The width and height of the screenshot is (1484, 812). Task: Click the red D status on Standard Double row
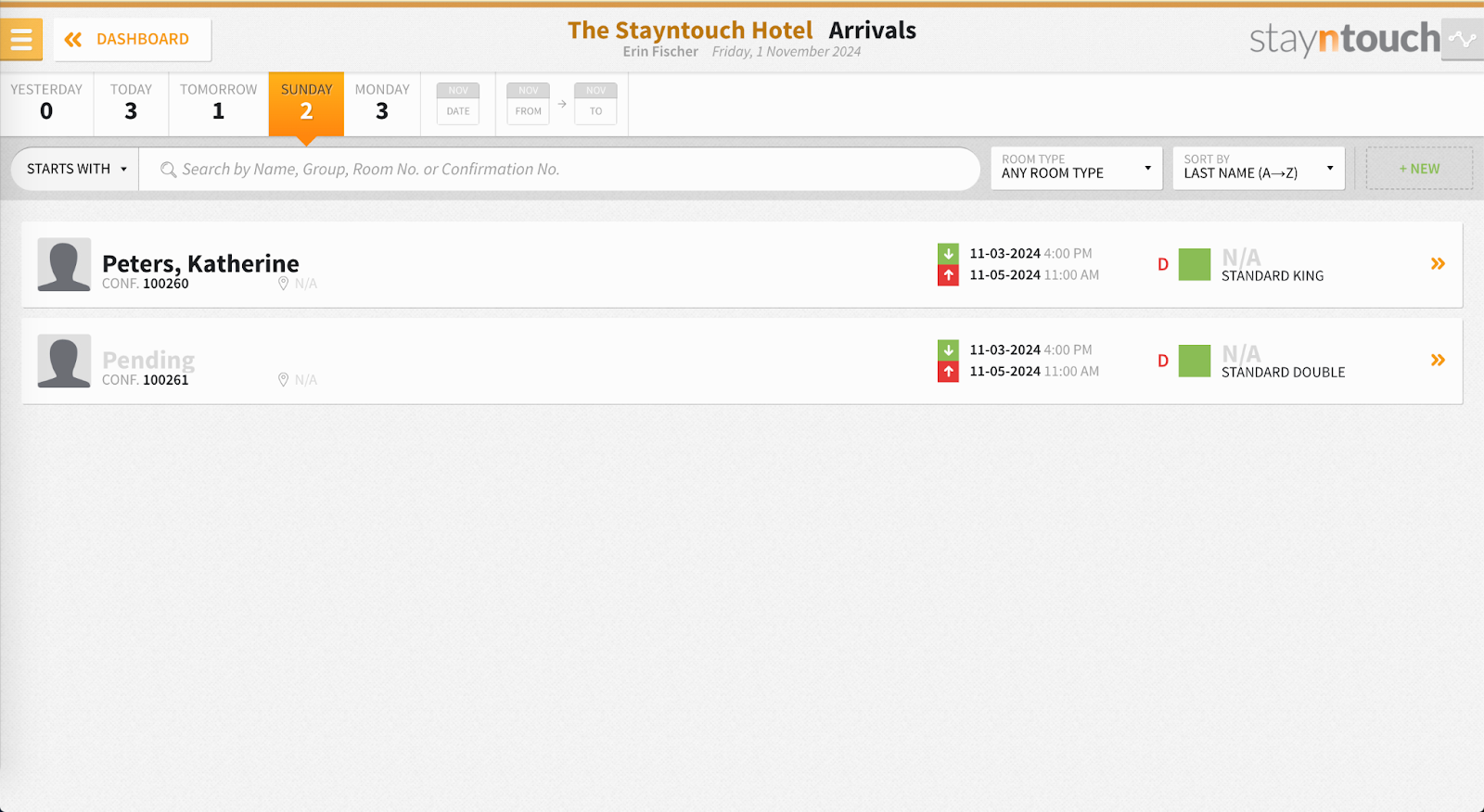[1163, 362]
